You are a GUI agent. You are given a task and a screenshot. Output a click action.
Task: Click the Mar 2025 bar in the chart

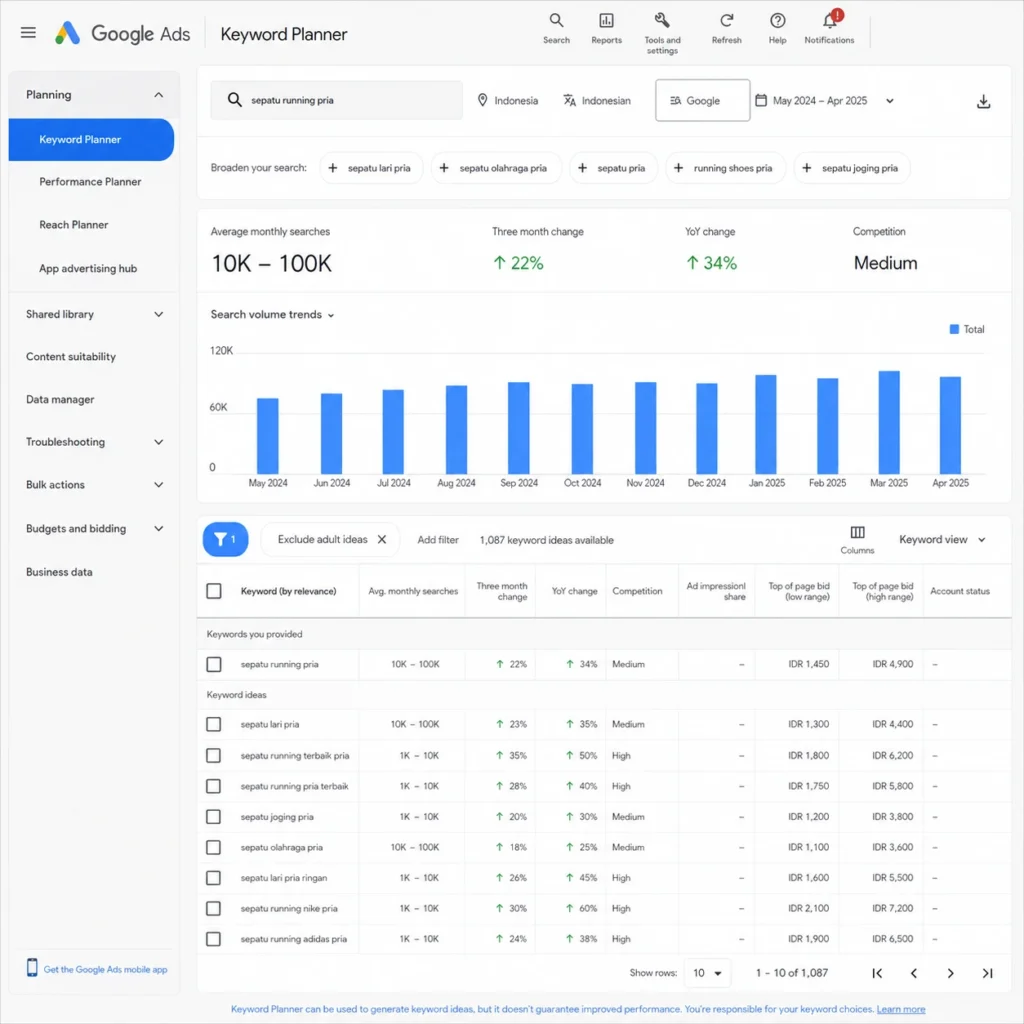[889, 422]
